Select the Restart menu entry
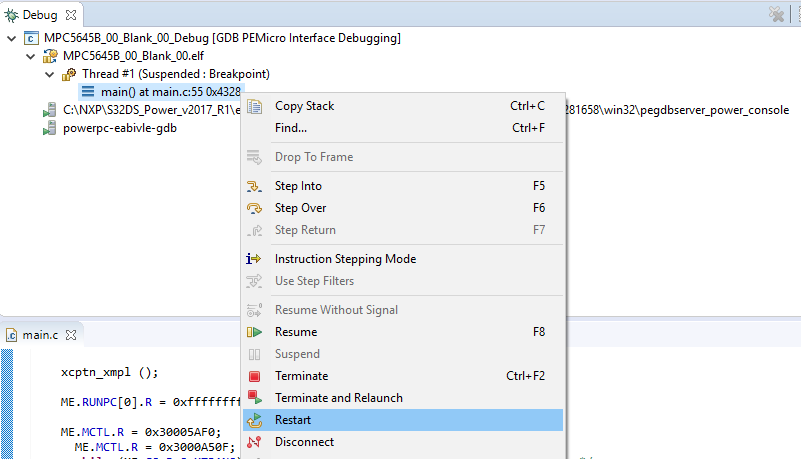This screenshot has width=801, height=459. (293, 420)
